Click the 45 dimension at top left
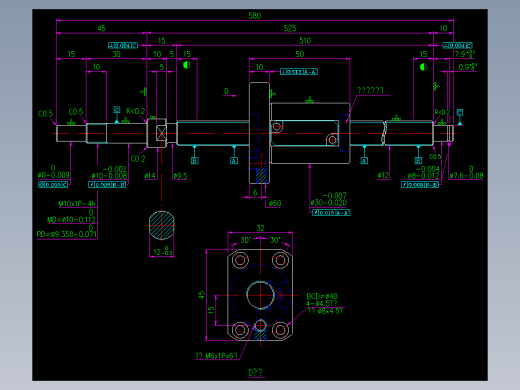This screenshot has width=520, height=390. [x=102, y=28]
